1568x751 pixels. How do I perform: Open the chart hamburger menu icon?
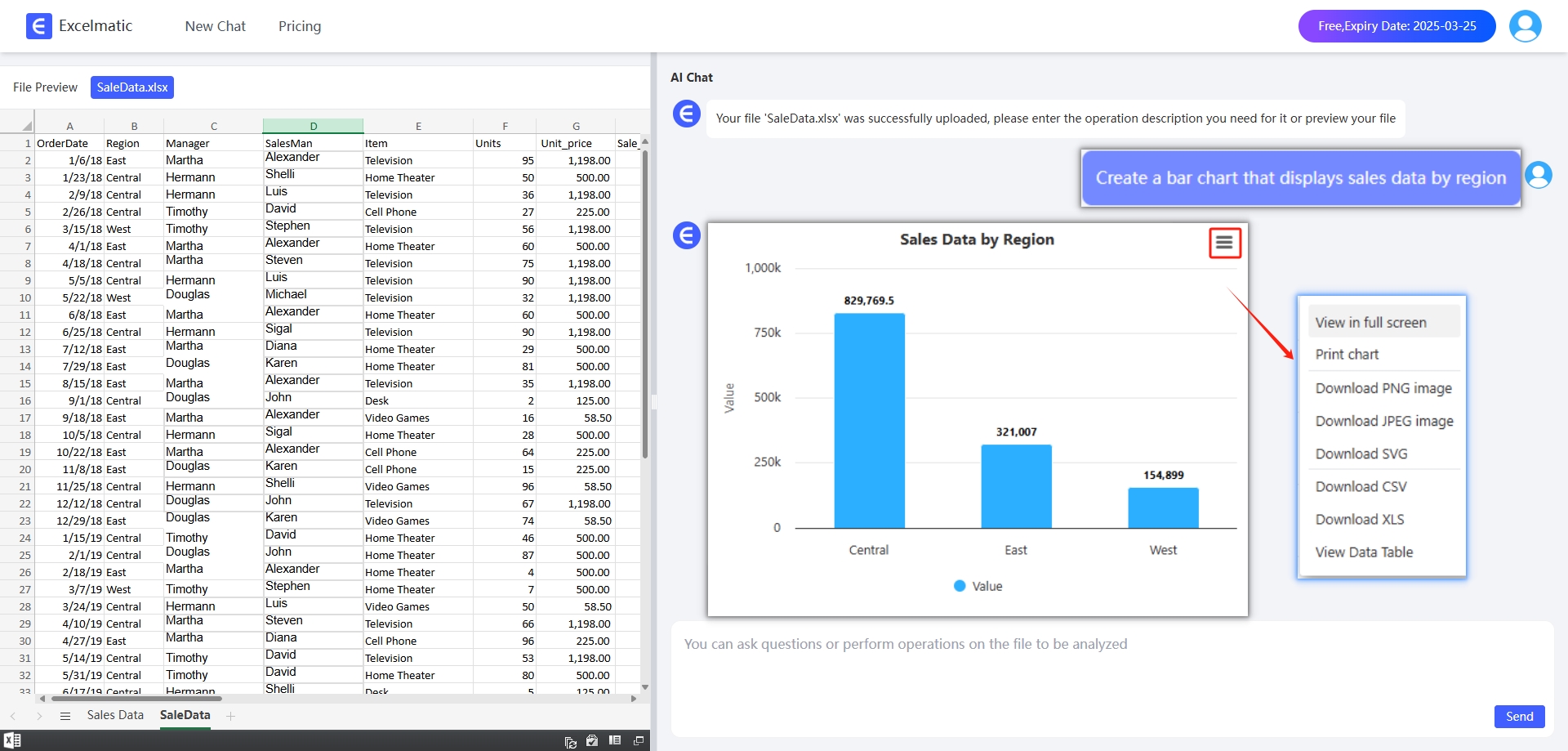(x=1223, y=243)
